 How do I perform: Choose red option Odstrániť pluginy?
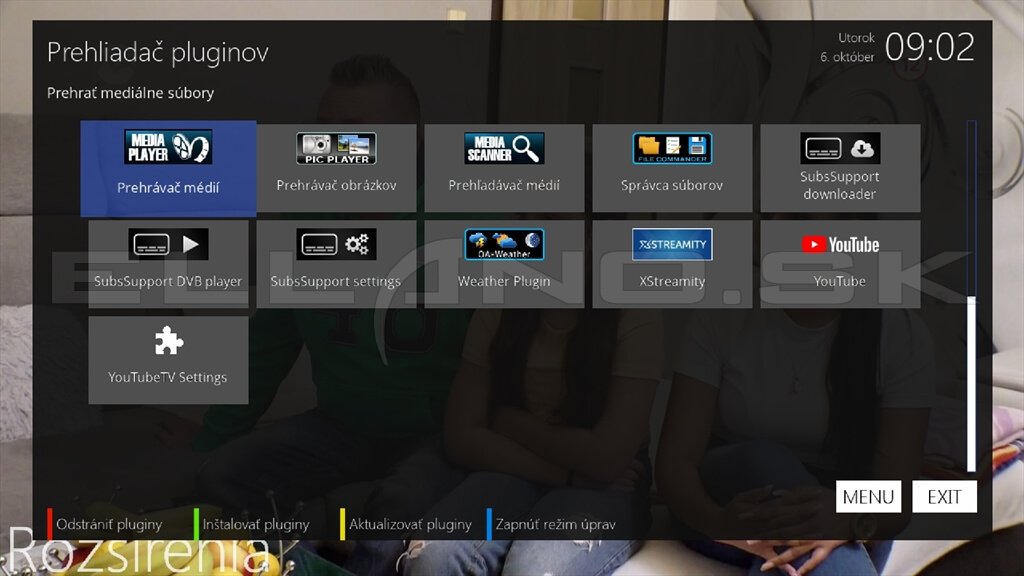(x=109, y=524)
